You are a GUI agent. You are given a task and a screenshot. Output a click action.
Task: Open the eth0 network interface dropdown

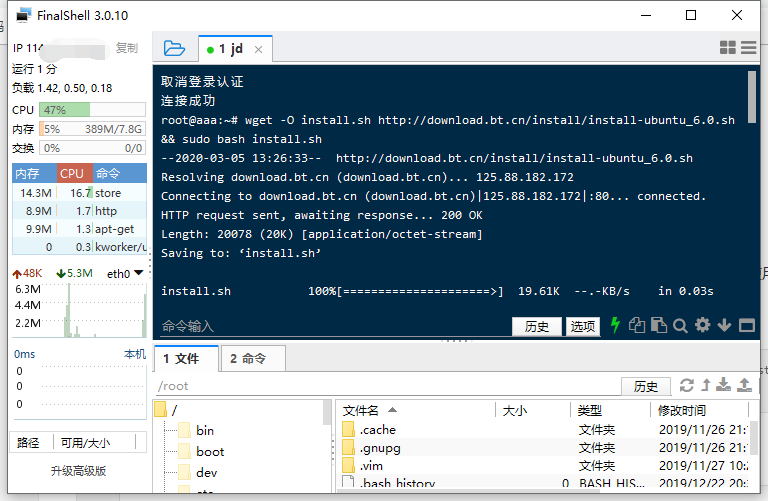click(x=139, y=273)
